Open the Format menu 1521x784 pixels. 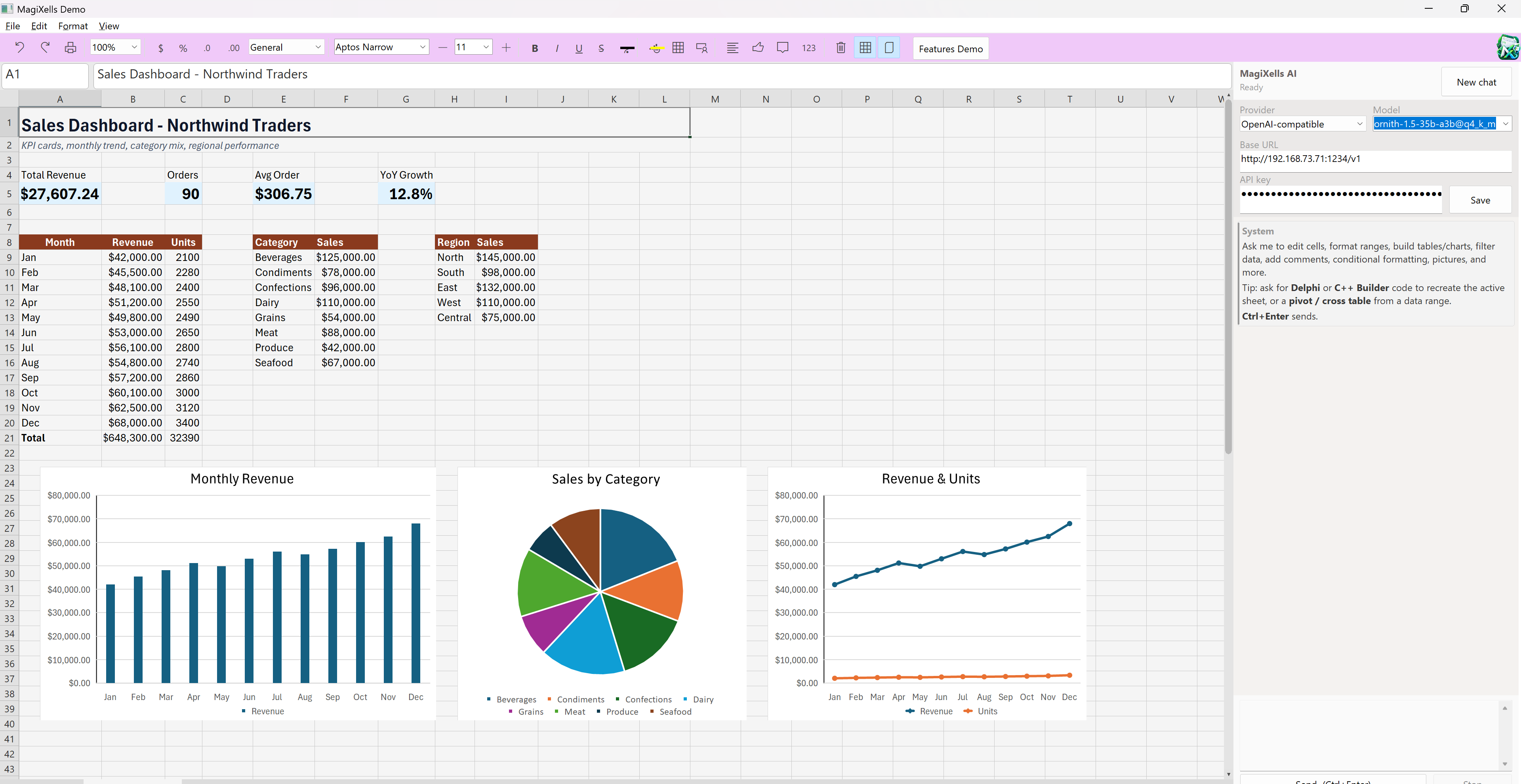(x=72, y=26)
